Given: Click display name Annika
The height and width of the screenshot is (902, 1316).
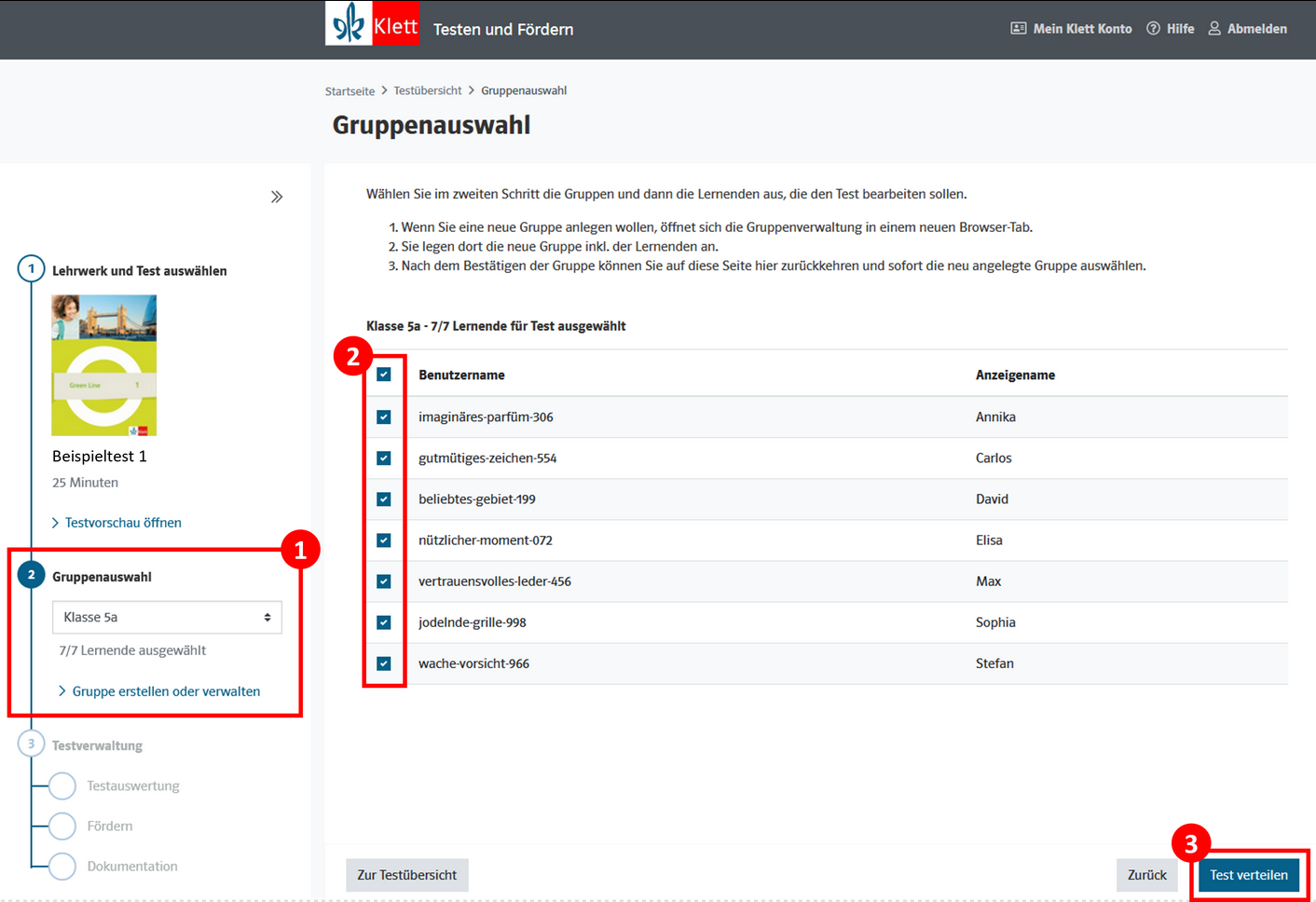Looking at the screenshot, I should pyautogui.click(x=995, y=417).
